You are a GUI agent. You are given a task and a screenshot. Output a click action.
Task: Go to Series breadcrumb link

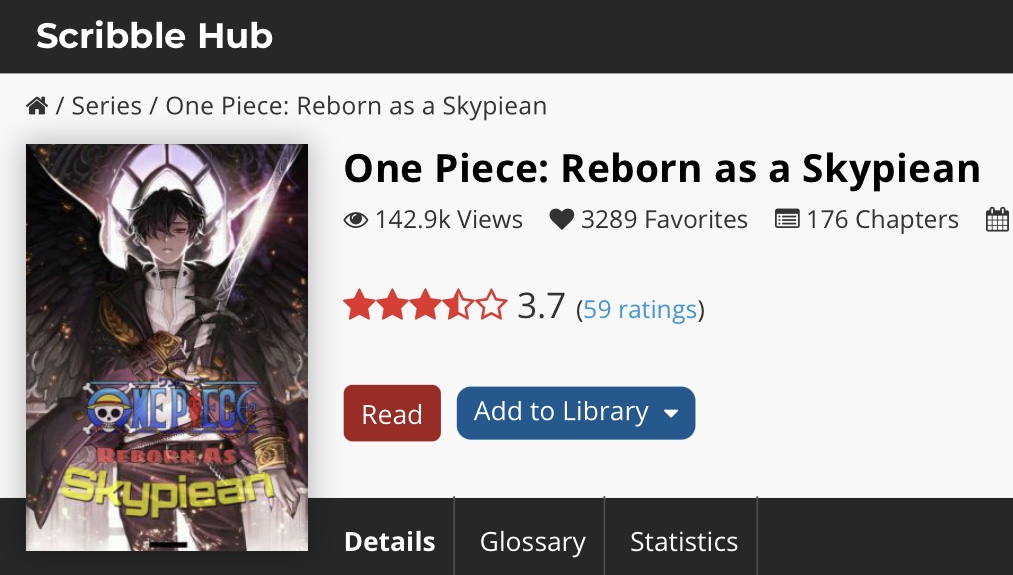coord(107,106)
